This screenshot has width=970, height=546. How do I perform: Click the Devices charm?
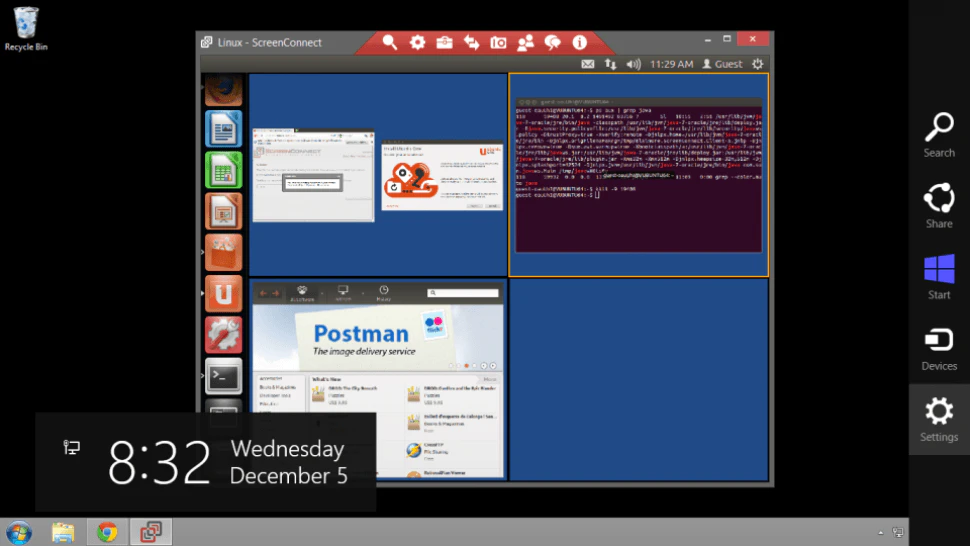click(939, 348)
